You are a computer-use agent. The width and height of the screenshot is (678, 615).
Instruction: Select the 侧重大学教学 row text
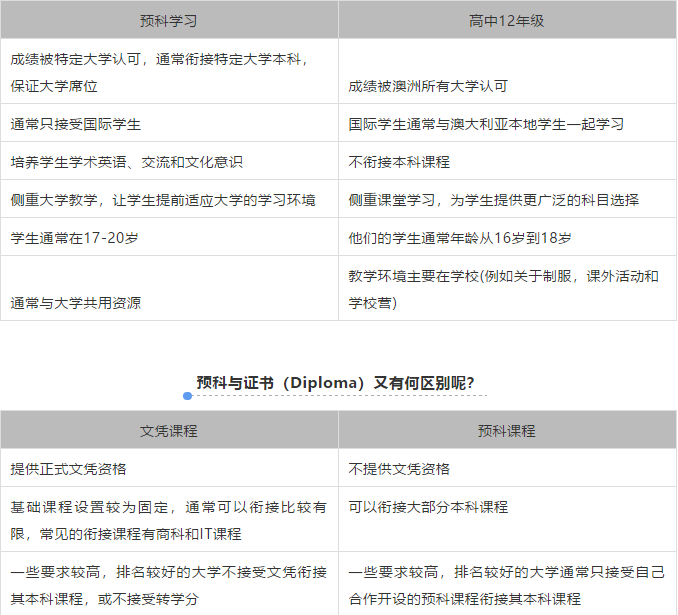[163, 200]
